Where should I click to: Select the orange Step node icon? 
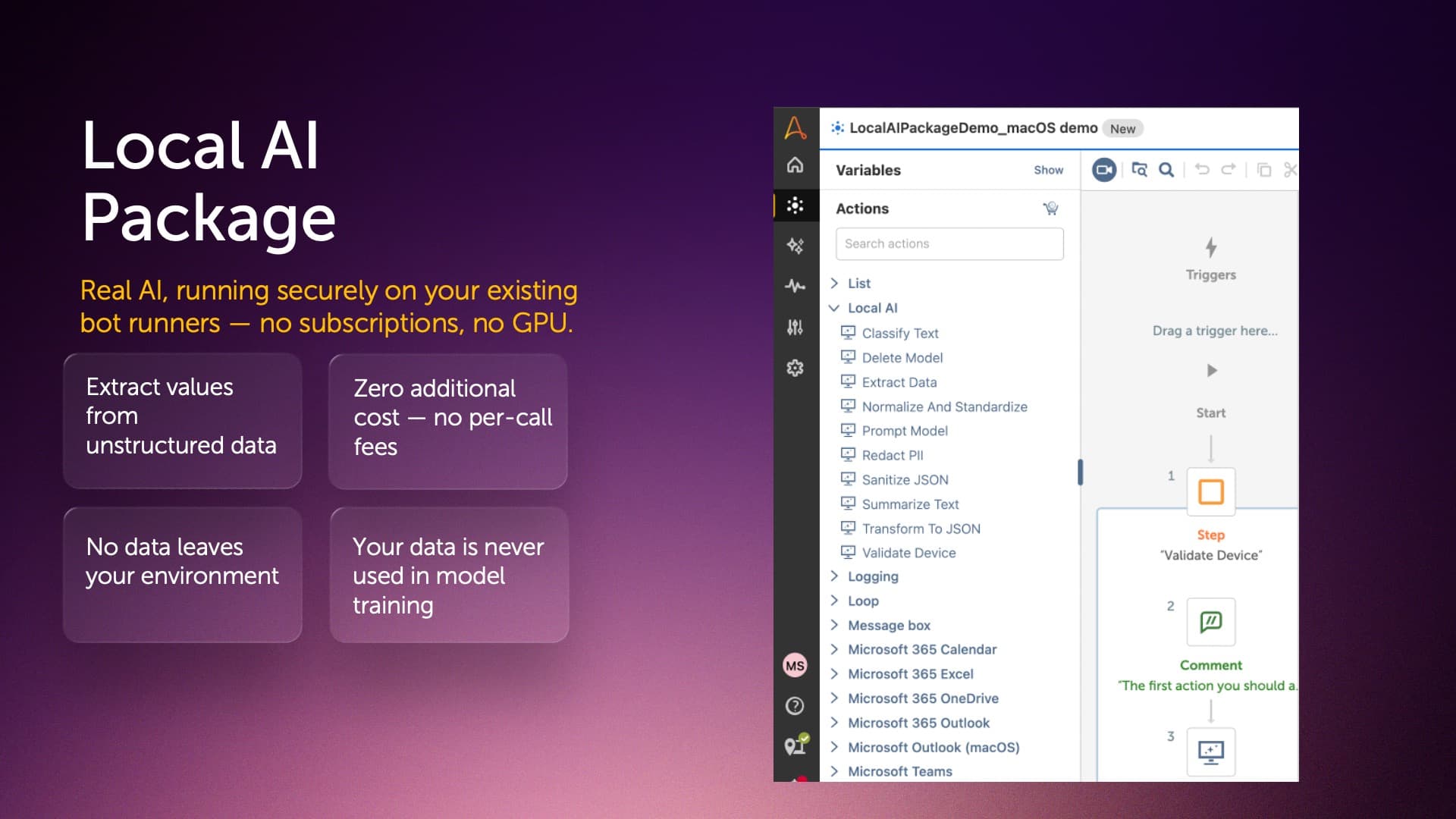tap(1211, 491)
